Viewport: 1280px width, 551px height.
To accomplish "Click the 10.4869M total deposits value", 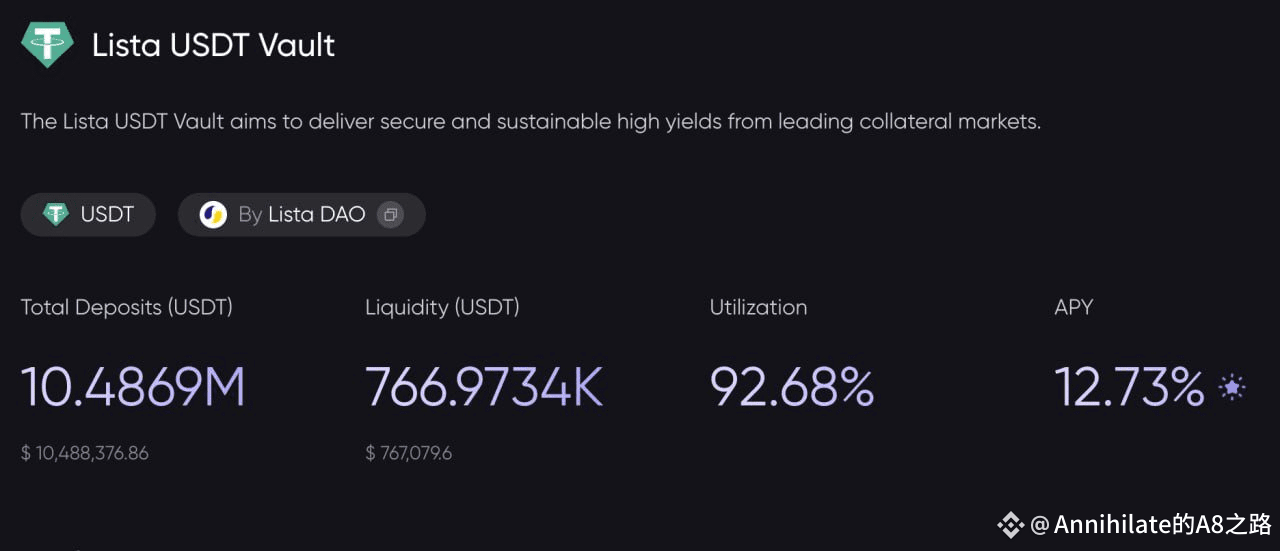I will [x=133, y=387].
